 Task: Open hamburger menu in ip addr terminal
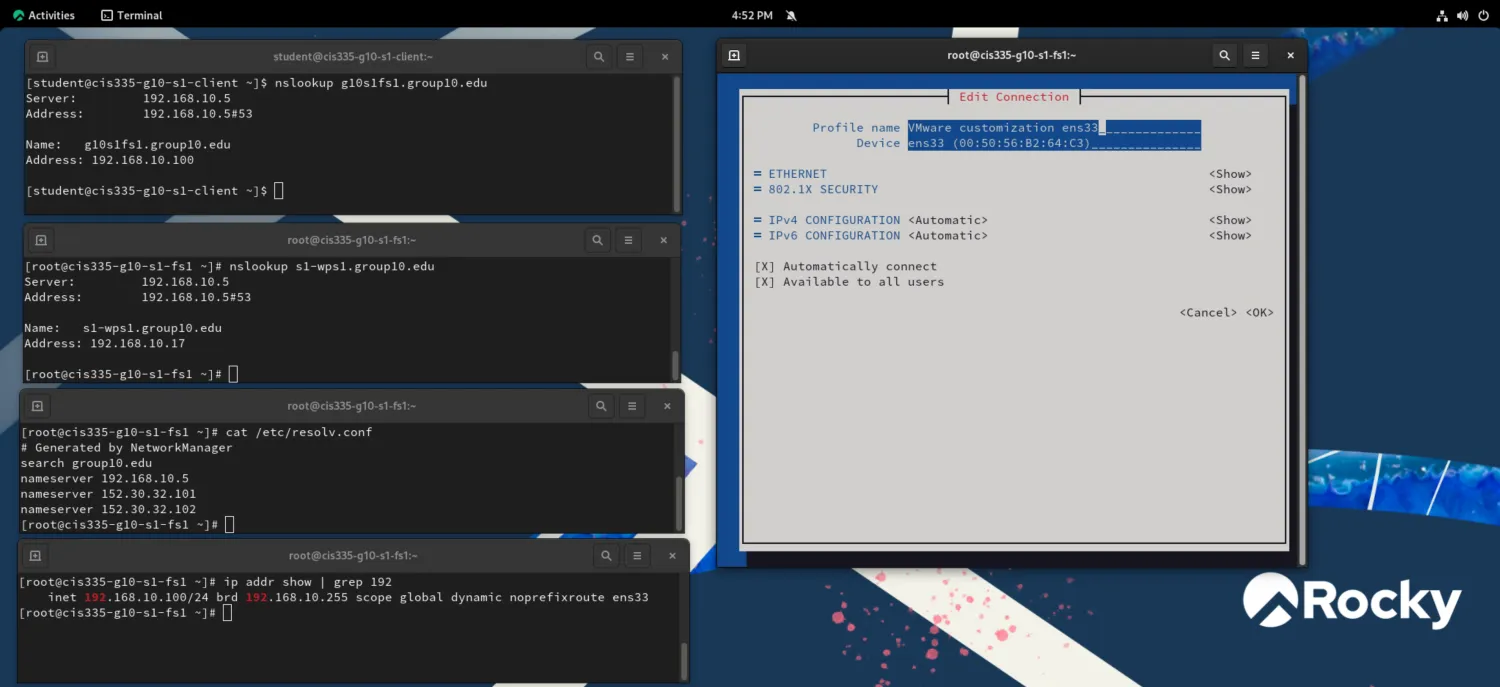[637, 555]
